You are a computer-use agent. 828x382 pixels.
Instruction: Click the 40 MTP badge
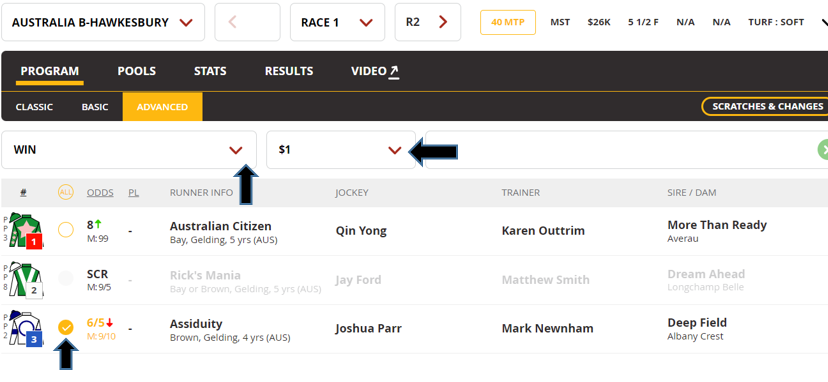508,22
